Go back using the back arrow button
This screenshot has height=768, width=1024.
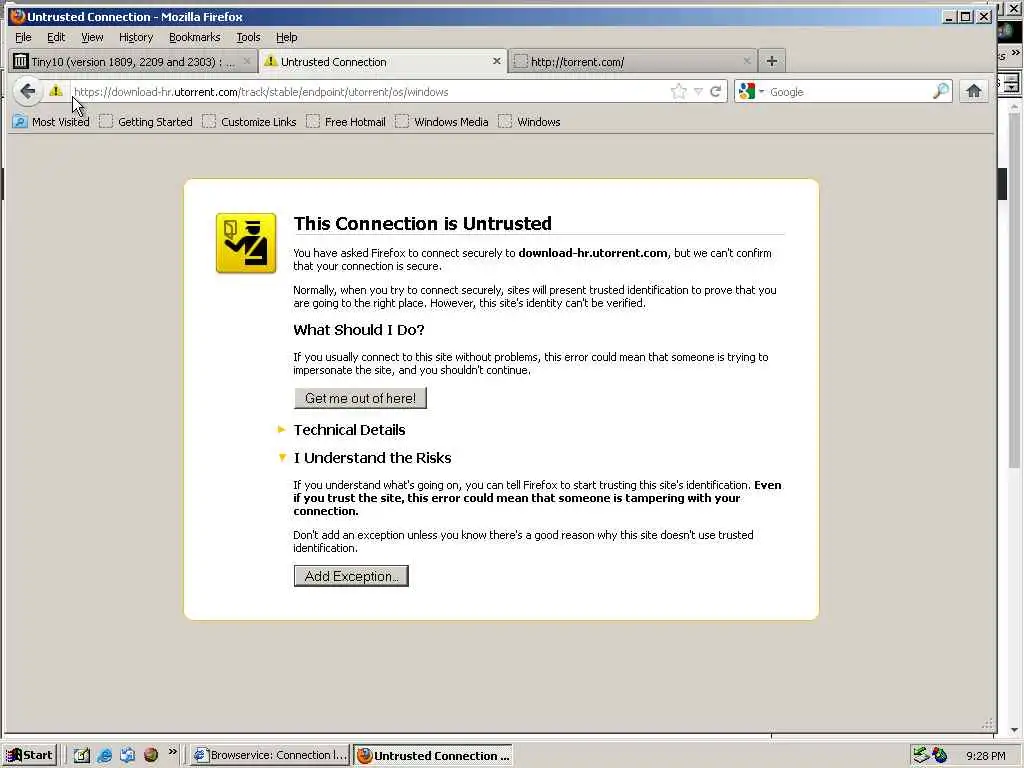tap(27, 91)
